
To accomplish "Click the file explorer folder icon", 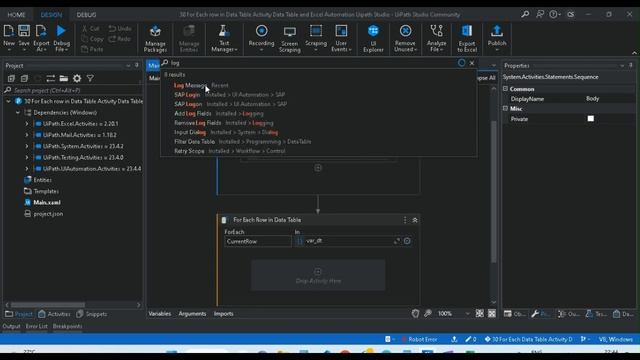I will [x=64, y=78].
